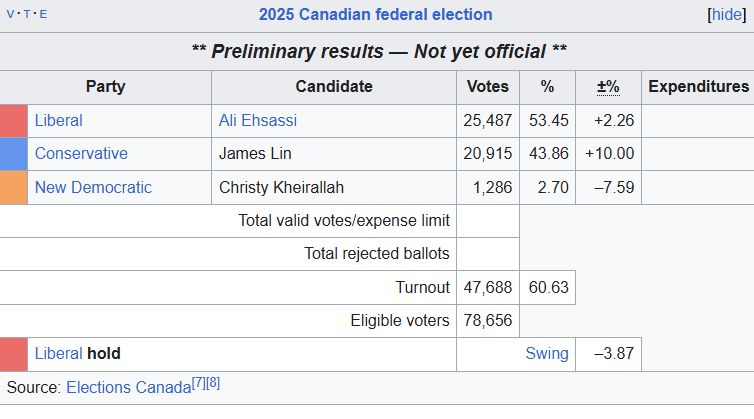Click the blue Conservative color cell
The image size is (754, 419).
(x=13, y=154)
